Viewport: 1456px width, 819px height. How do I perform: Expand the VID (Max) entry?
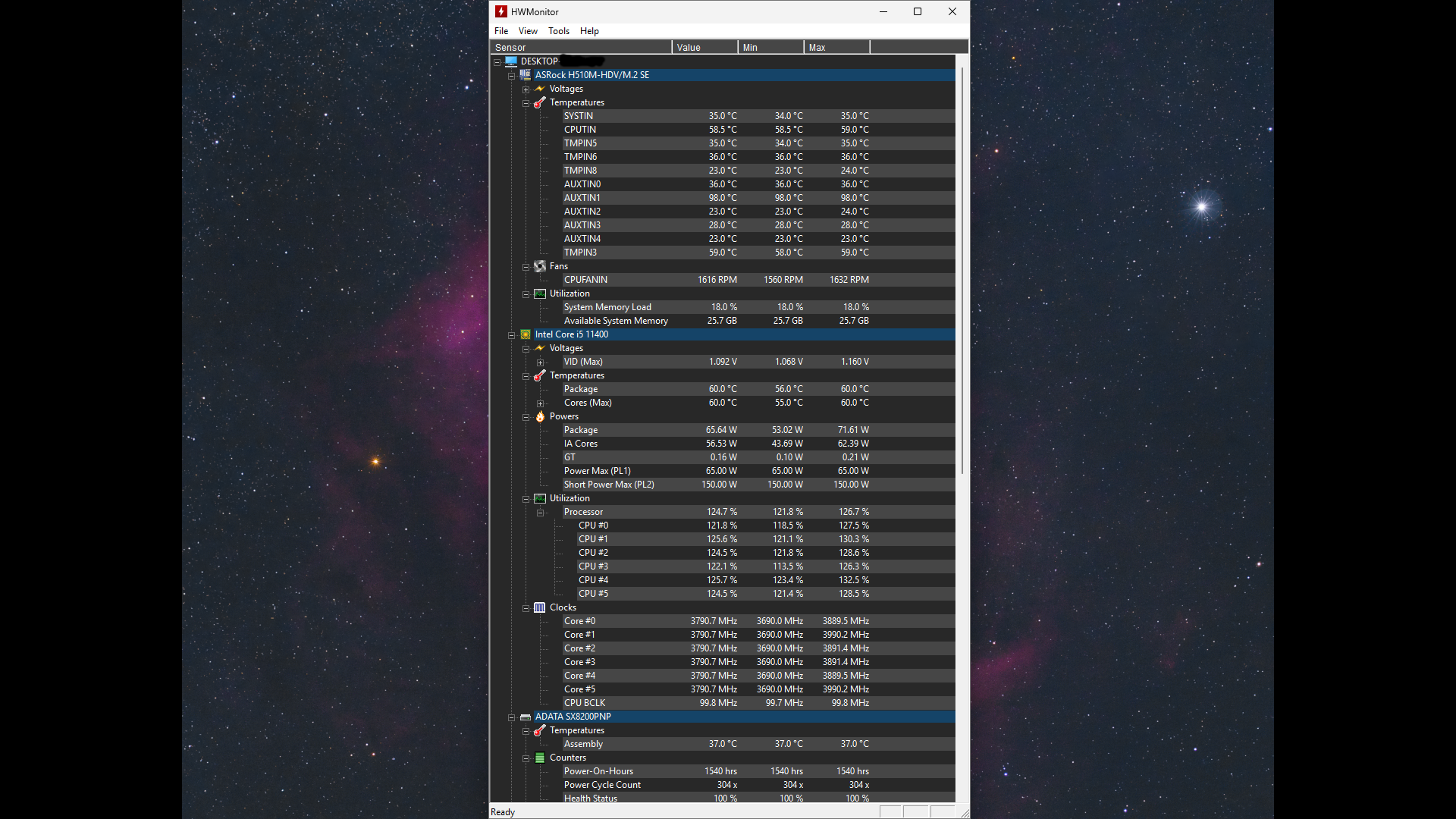540,362
